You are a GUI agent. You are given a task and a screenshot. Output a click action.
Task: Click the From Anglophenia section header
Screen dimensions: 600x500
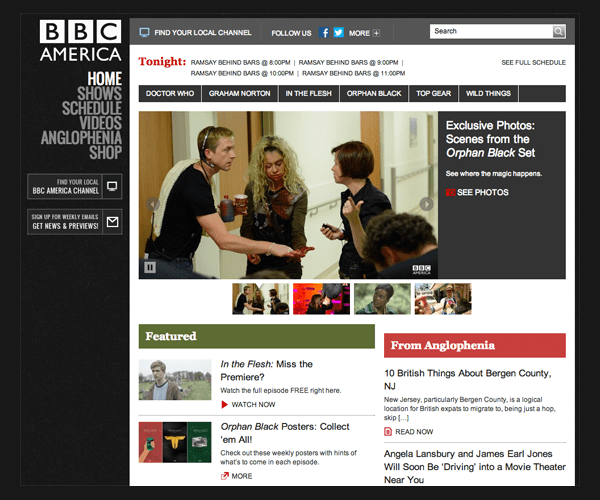(x=475, y=345)
